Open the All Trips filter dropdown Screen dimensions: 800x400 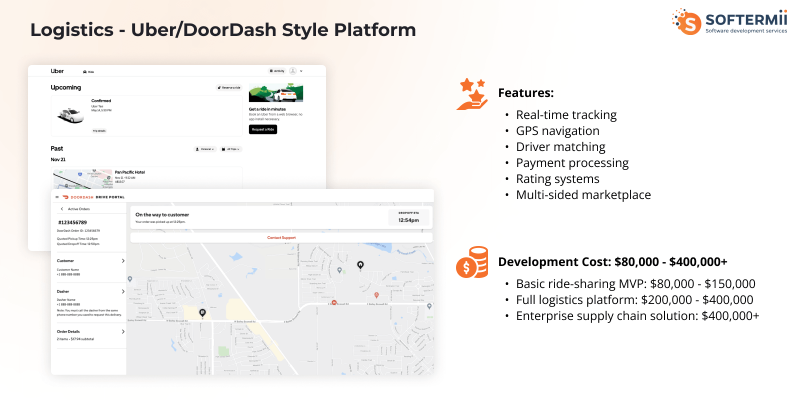232,149
